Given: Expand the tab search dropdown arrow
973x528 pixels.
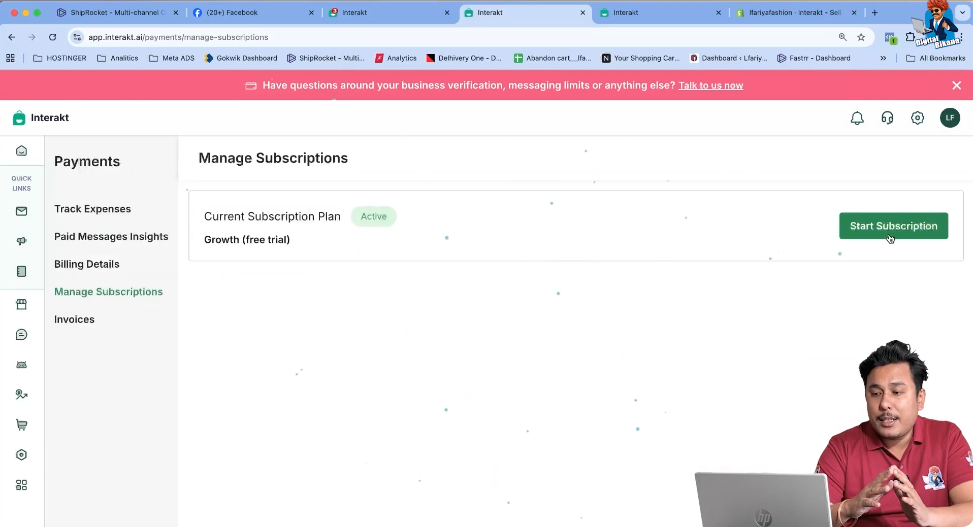Looking at the screenshot, I should (x=962, y=12).
